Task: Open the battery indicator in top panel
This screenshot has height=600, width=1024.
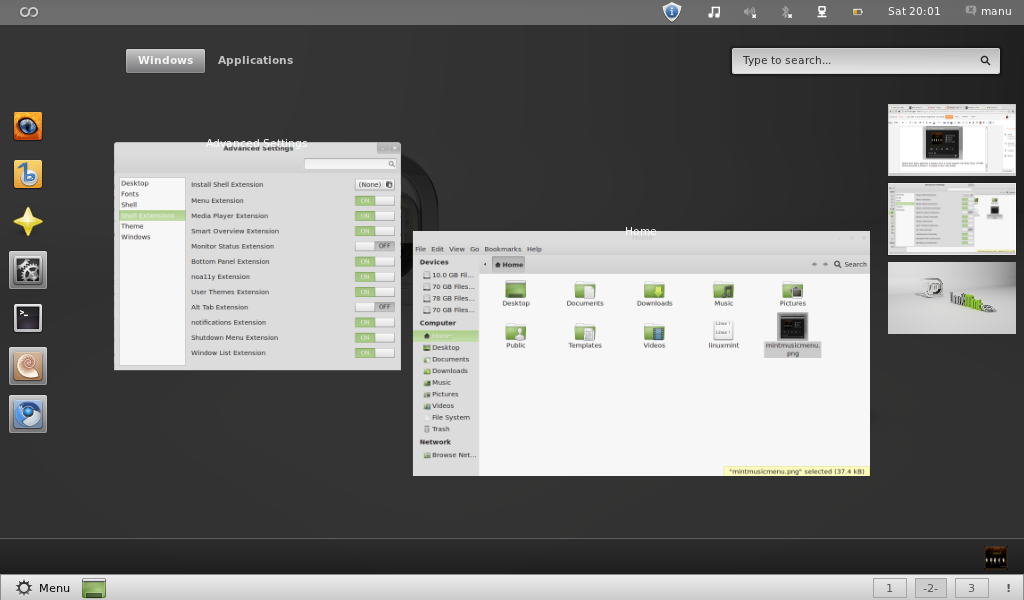Action: click(x=857, y=12)
